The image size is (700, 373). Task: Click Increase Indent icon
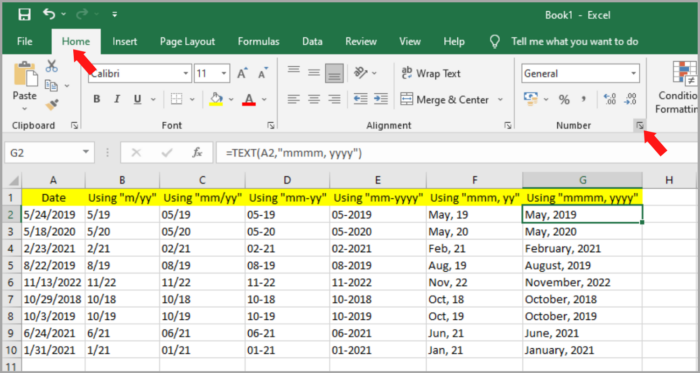pyautogui.click(x=381, y=99)
